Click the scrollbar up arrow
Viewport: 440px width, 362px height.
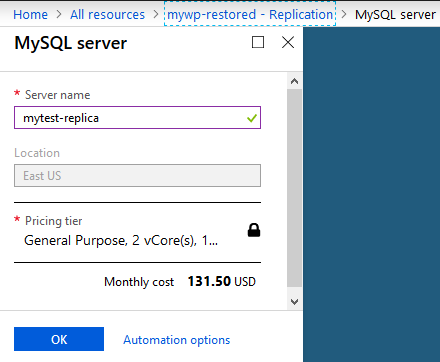[294, 81]
